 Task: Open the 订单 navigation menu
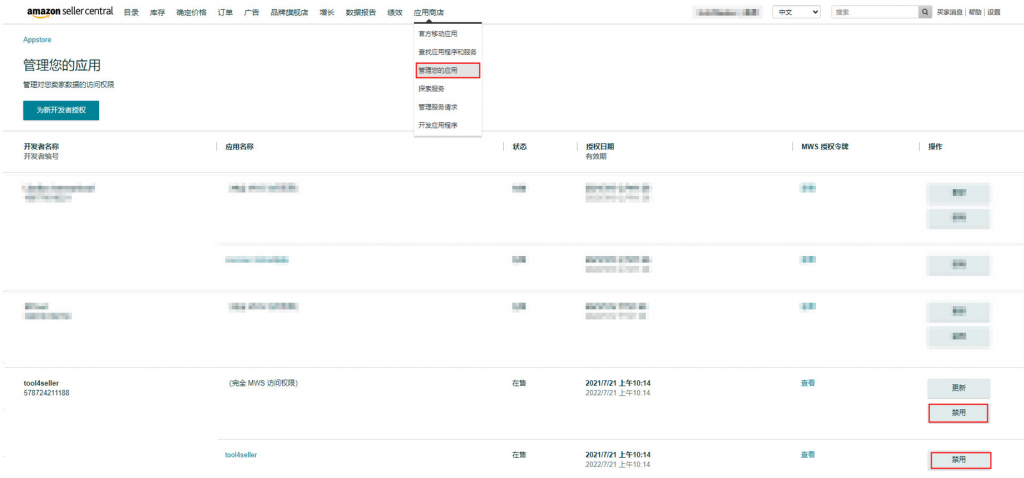(225, 12)
